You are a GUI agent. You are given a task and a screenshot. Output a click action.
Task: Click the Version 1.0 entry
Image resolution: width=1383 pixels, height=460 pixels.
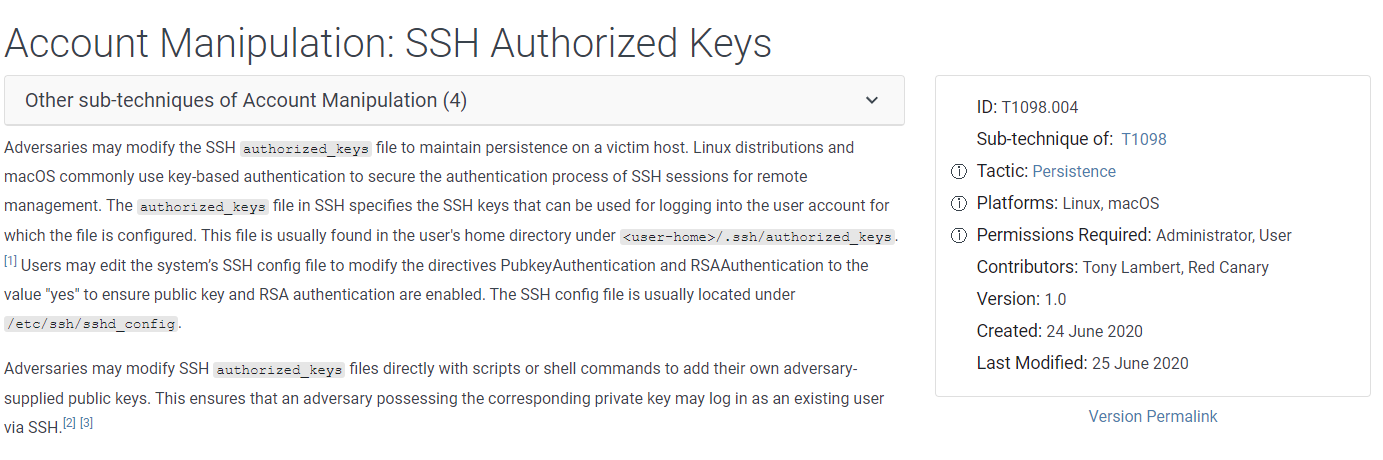point(1055,300)
